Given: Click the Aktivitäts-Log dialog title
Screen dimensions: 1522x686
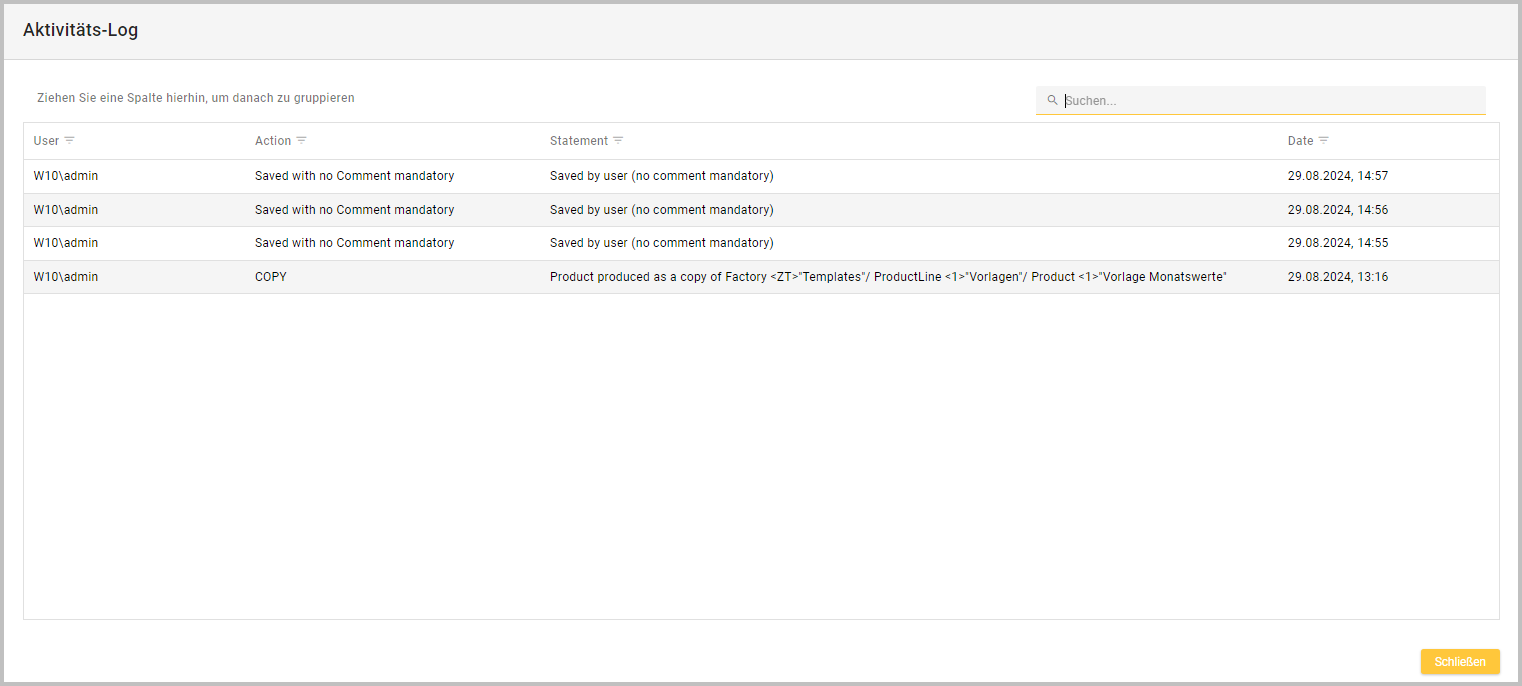Looking at the screenshot, I should pos(81,30).
